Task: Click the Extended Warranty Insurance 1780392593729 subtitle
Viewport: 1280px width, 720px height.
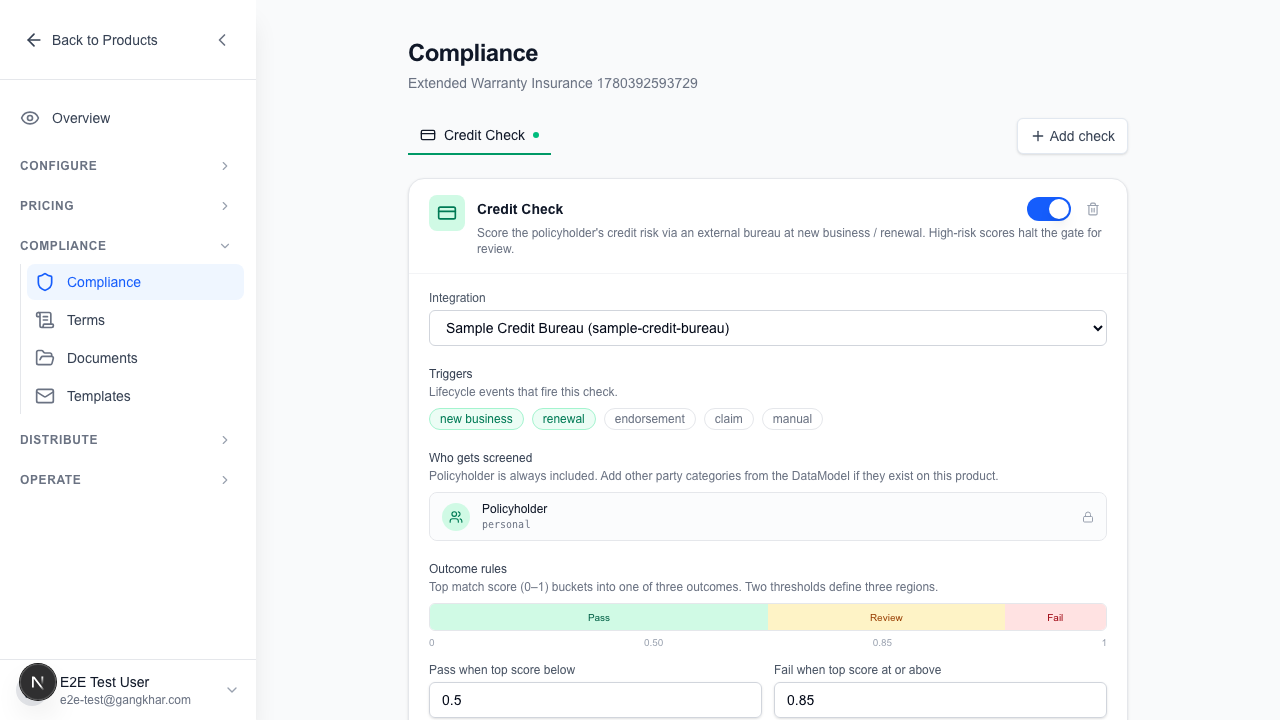Action: 553,83
